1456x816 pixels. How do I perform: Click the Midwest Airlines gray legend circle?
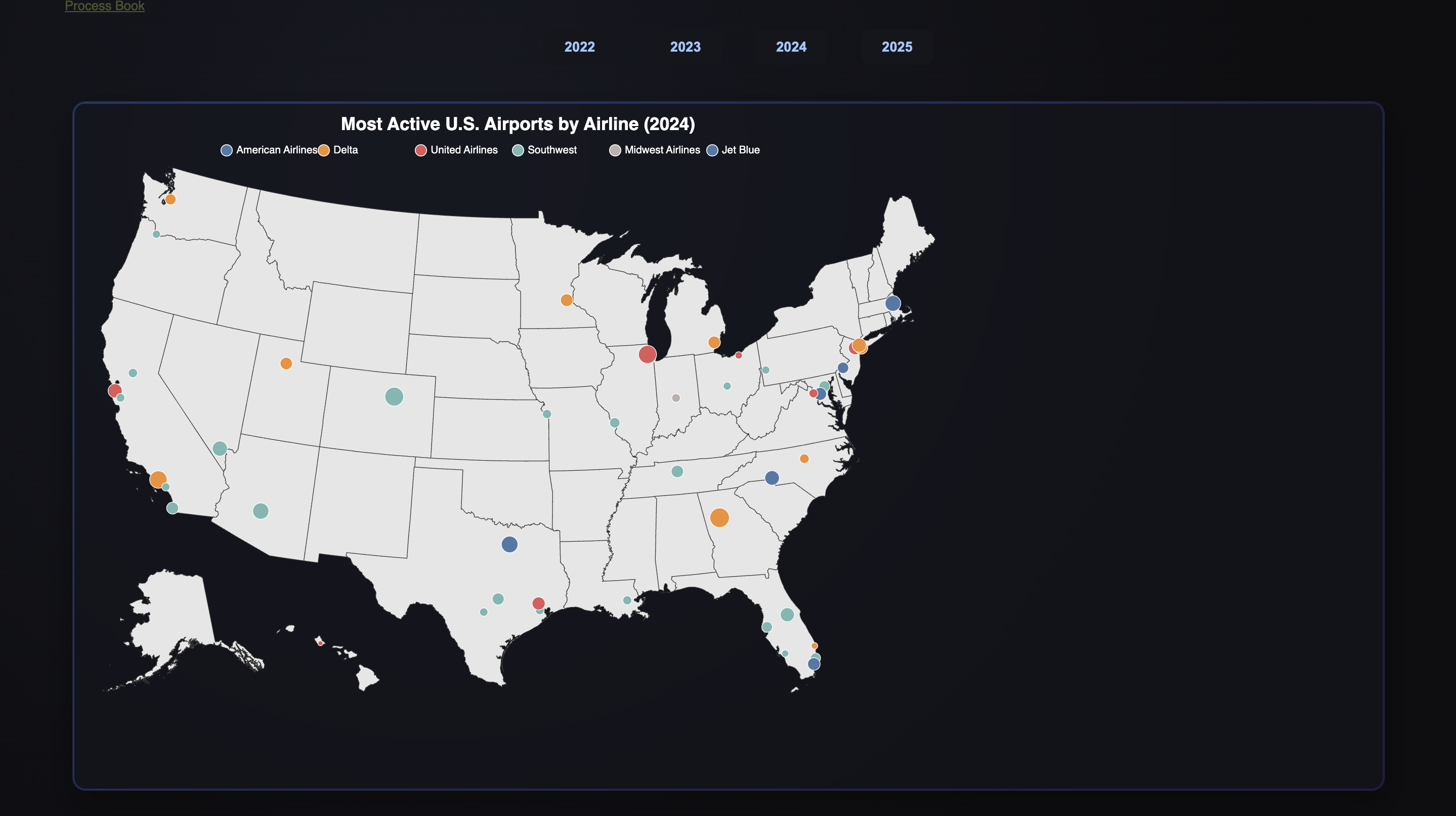click(x=615, y=150)
